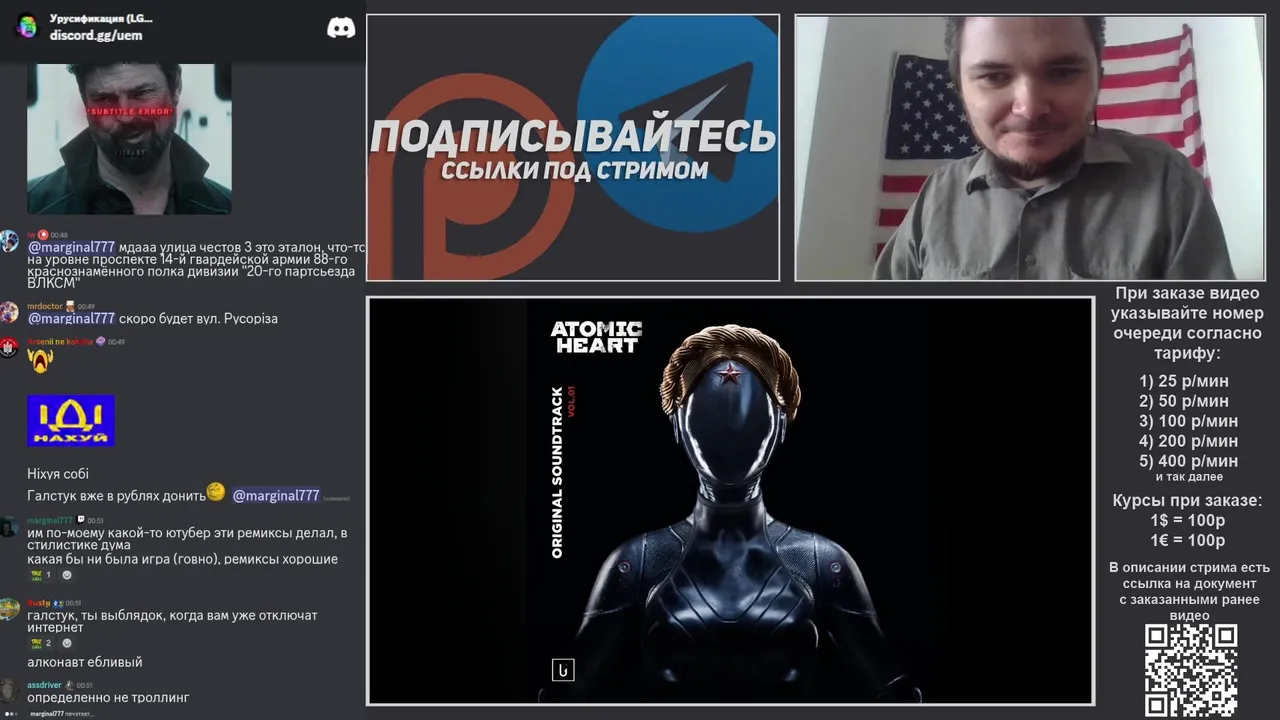Click the rate text '1€ = 100р'

tap(1188, 541)
